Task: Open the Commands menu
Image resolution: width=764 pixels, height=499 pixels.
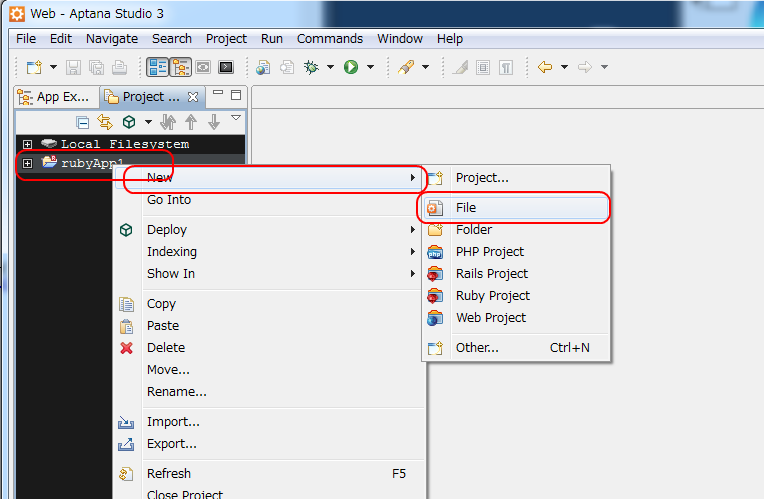Action: click(330, 38)
